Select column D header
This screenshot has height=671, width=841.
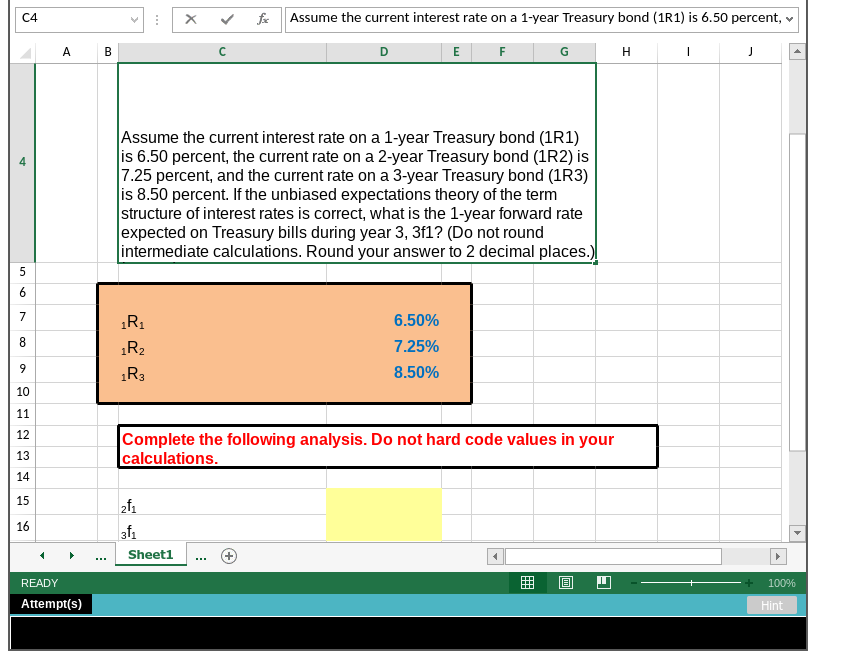(383, 51)
